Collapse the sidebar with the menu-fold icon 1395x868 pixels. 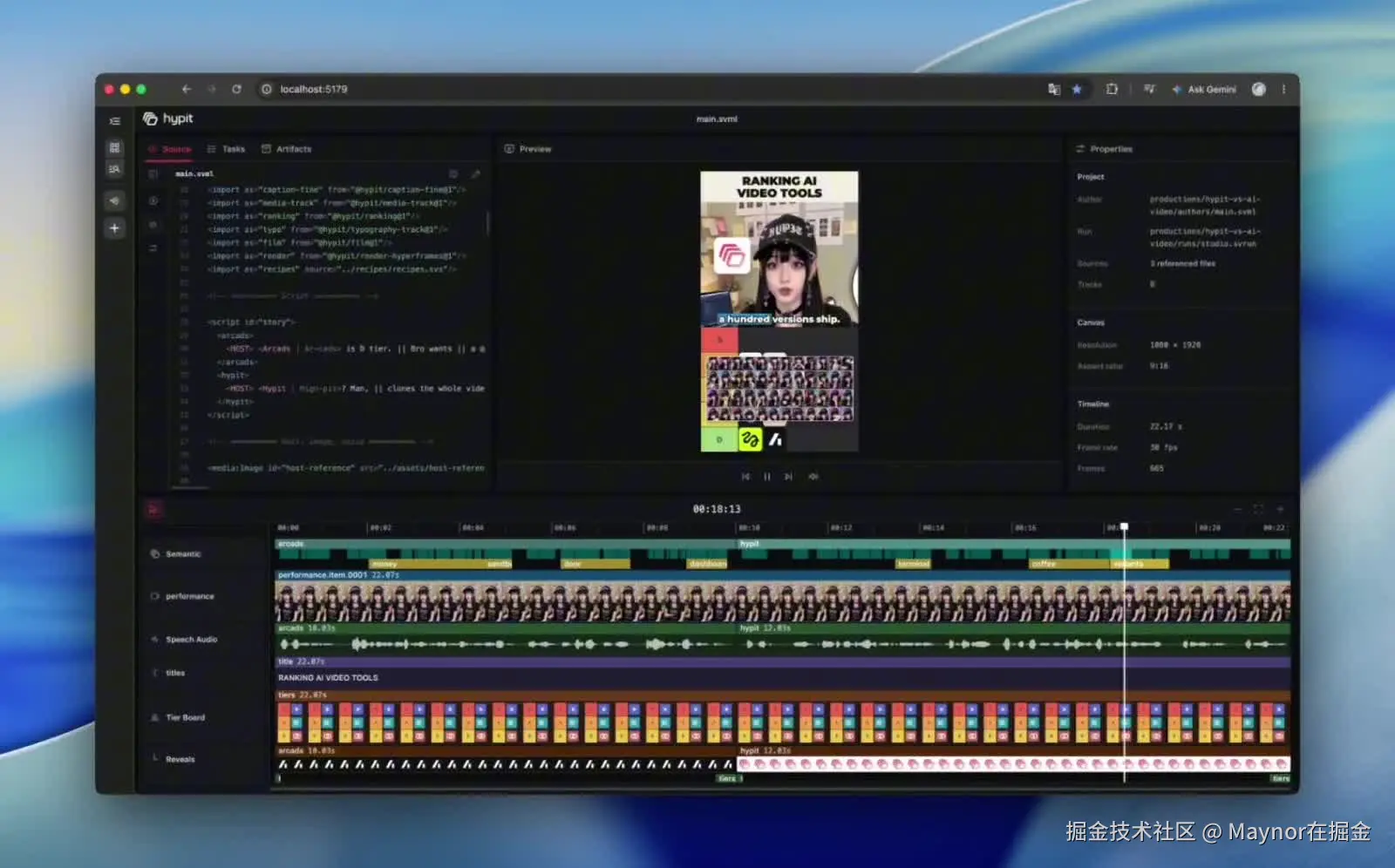pos(114,121)
